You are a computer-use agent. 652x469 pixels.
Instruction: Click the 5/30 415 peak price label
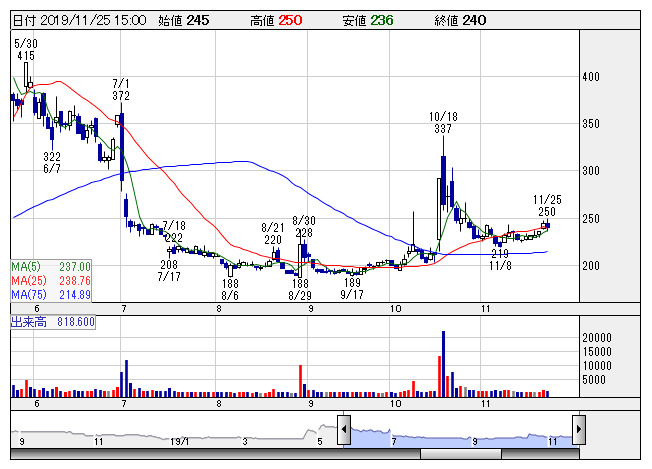[26, 51]
